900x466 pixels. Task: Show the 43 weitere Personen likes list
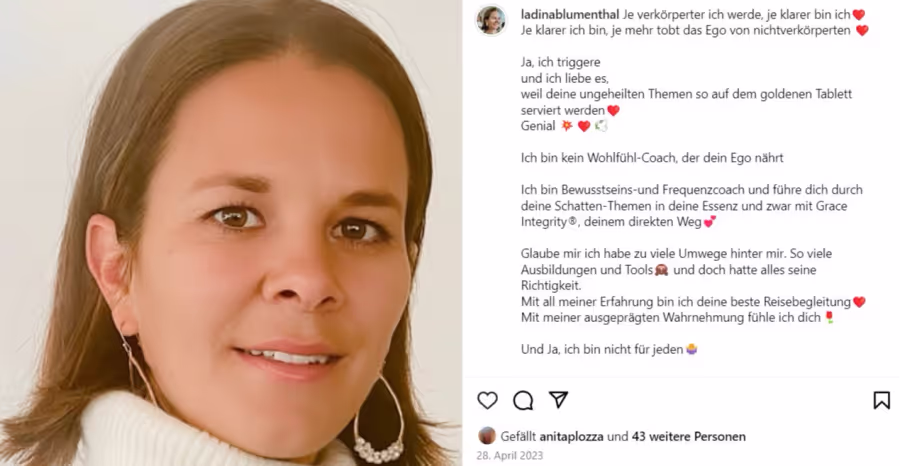pyautogui.click(x=689, y=436)
